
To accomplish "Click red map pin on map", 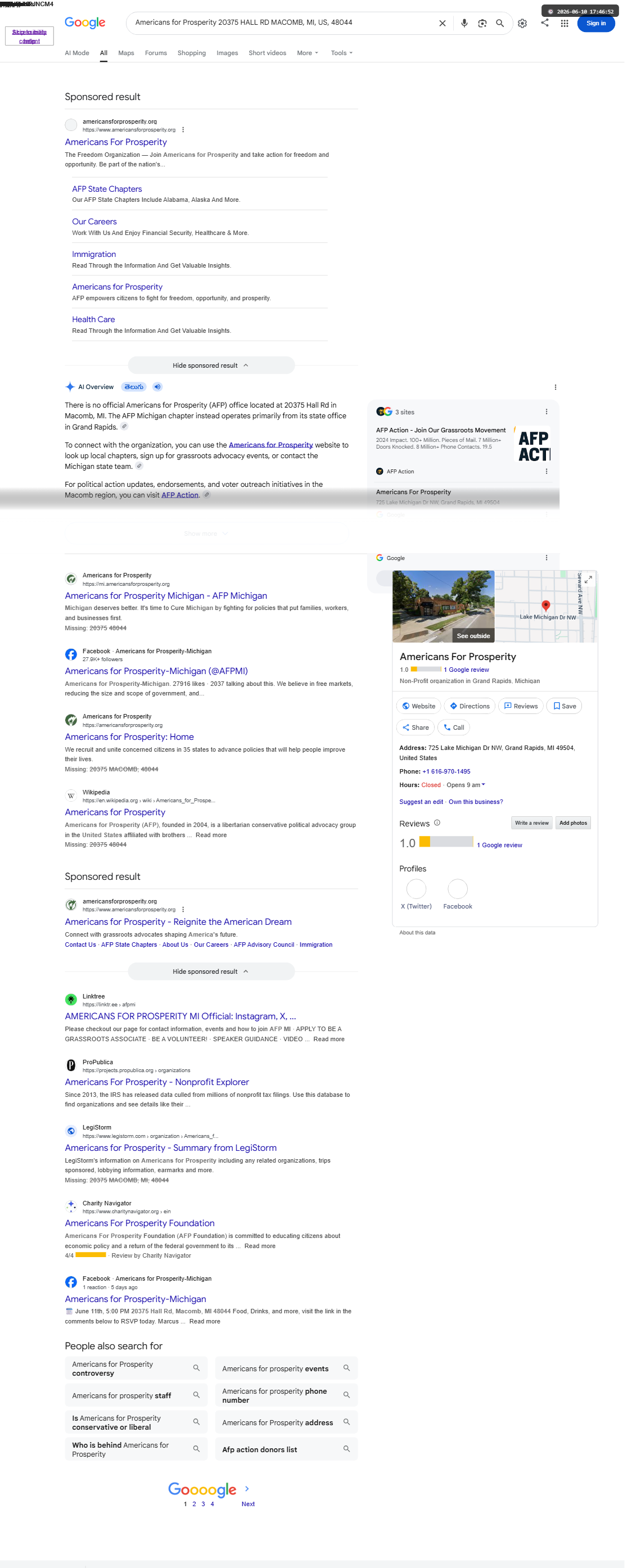I will tap(545, 605).
